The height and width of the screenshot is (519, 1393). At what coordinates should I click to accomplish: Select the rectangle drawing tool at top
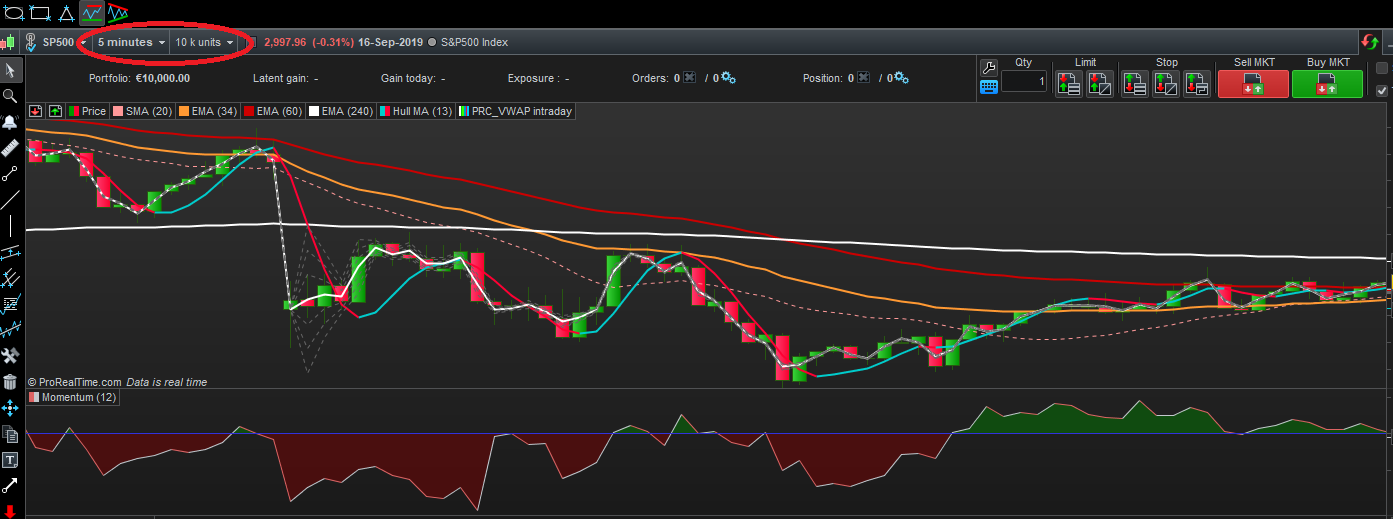coord(40,13)
